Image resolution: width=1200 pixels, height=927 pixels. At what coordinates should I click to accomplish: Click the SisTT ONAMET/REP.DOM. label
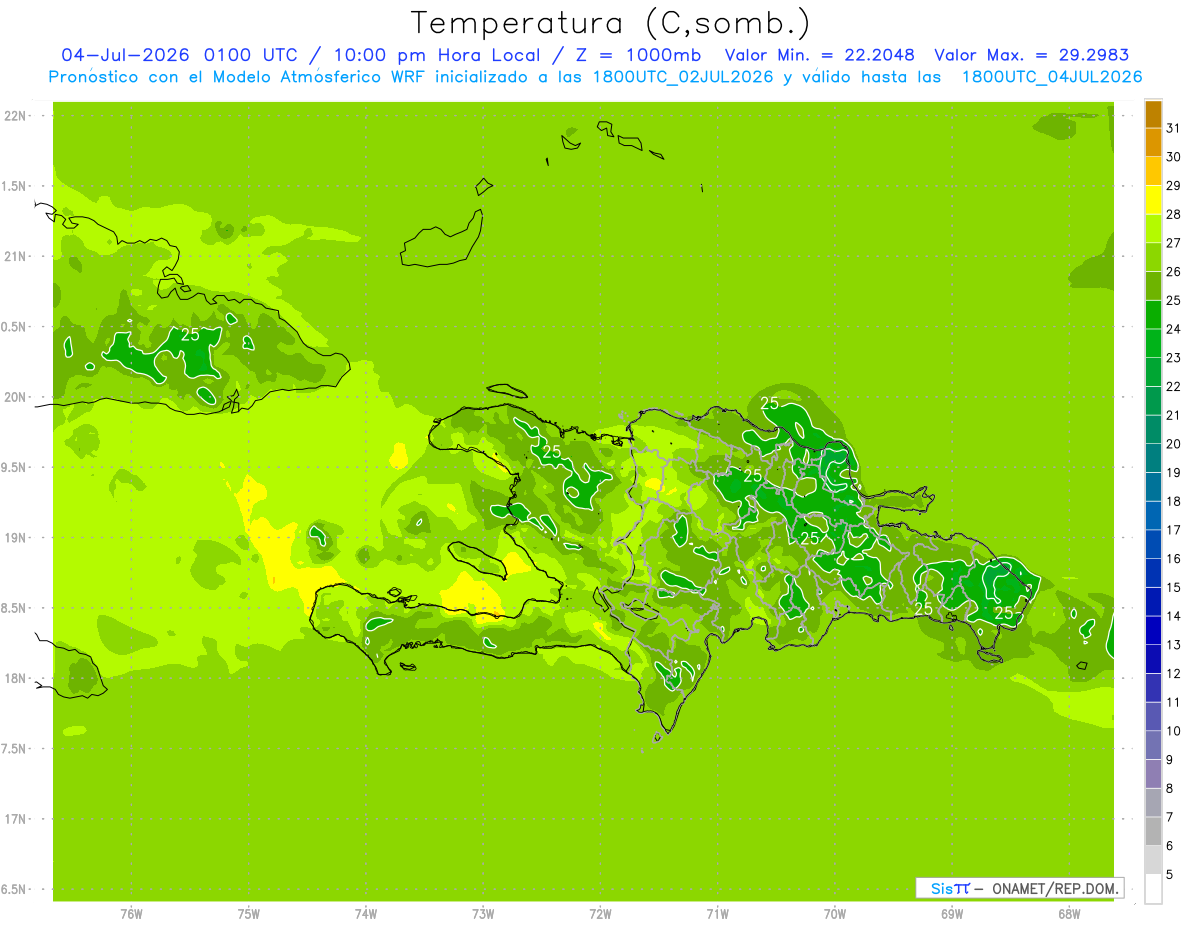[x=1019, y=888]
